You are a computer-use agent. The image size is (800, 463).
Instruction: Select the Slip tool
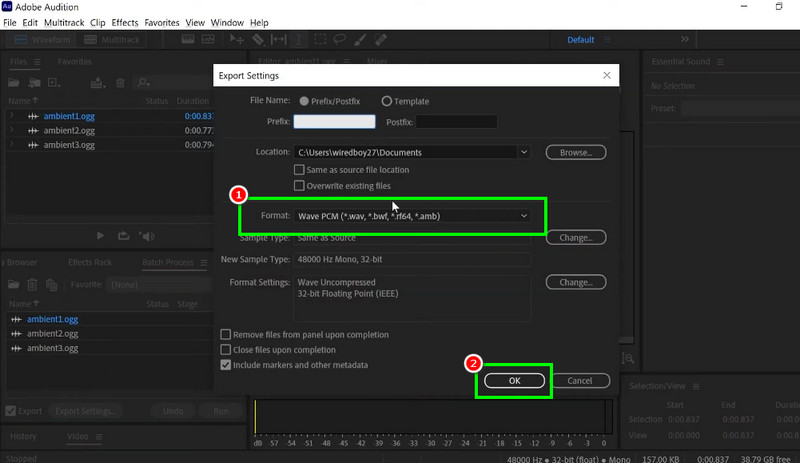click(x=279, y=39)
